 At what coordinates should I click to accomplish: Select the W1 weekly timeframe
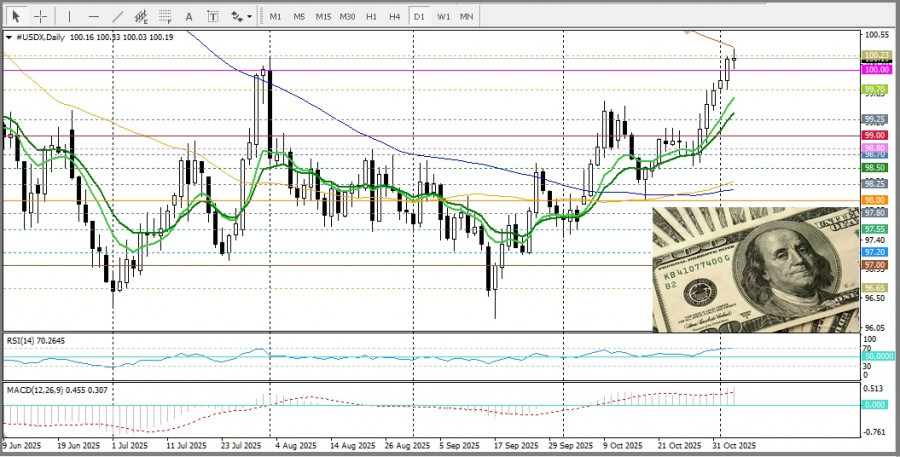pos(443,17)
